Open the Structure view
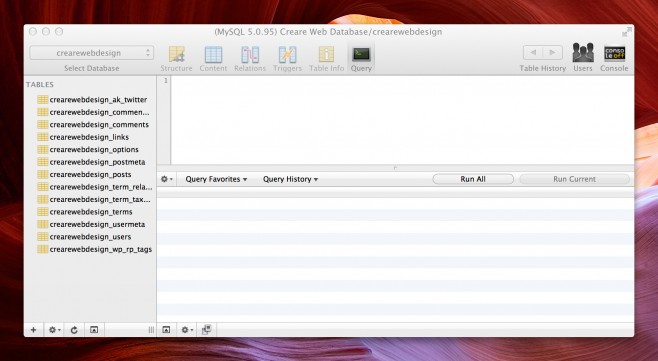Screen dimensions: 658x361 coord(176,55)
